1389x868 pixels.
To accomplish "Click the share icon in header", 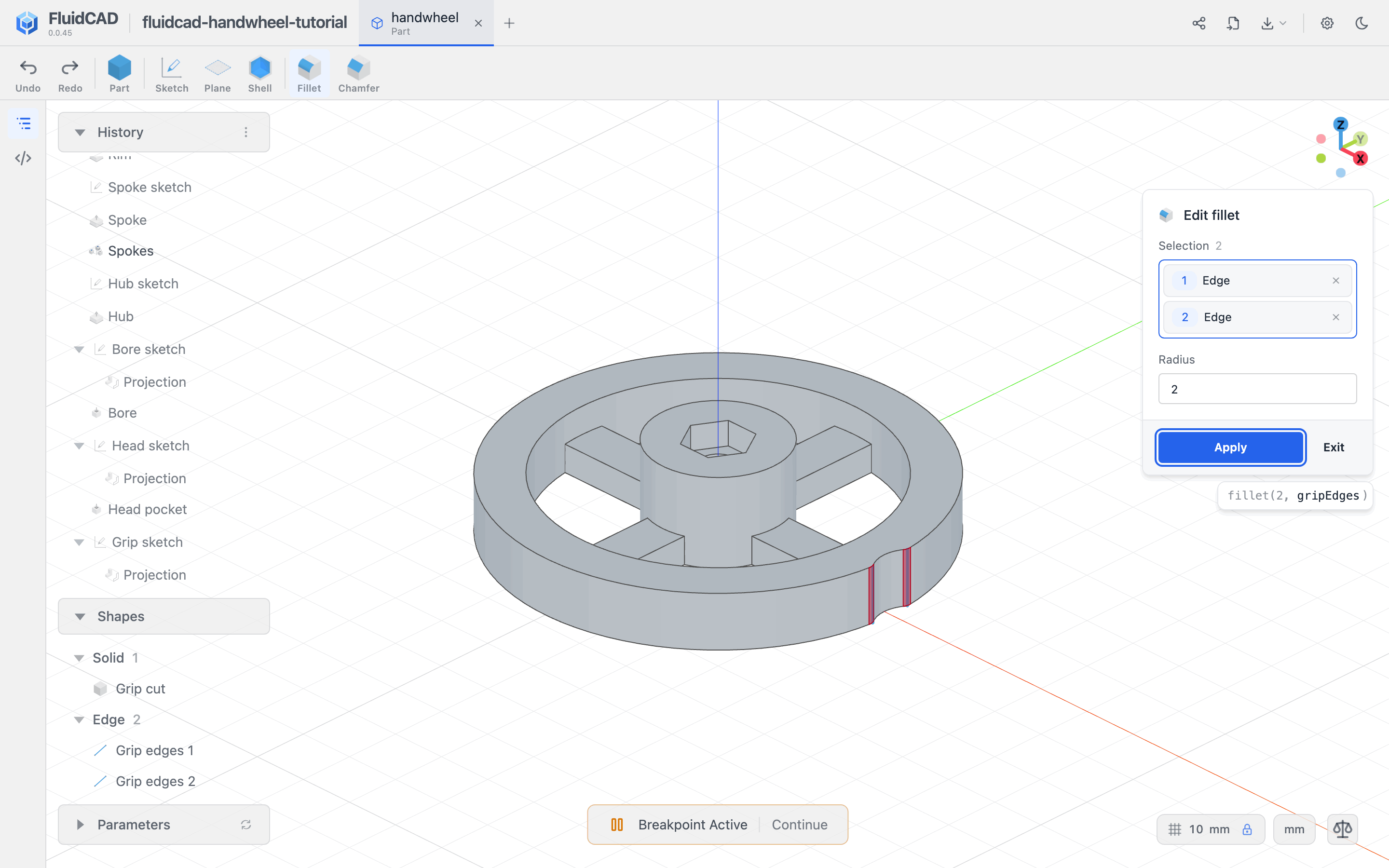I will coord(1199,23).
